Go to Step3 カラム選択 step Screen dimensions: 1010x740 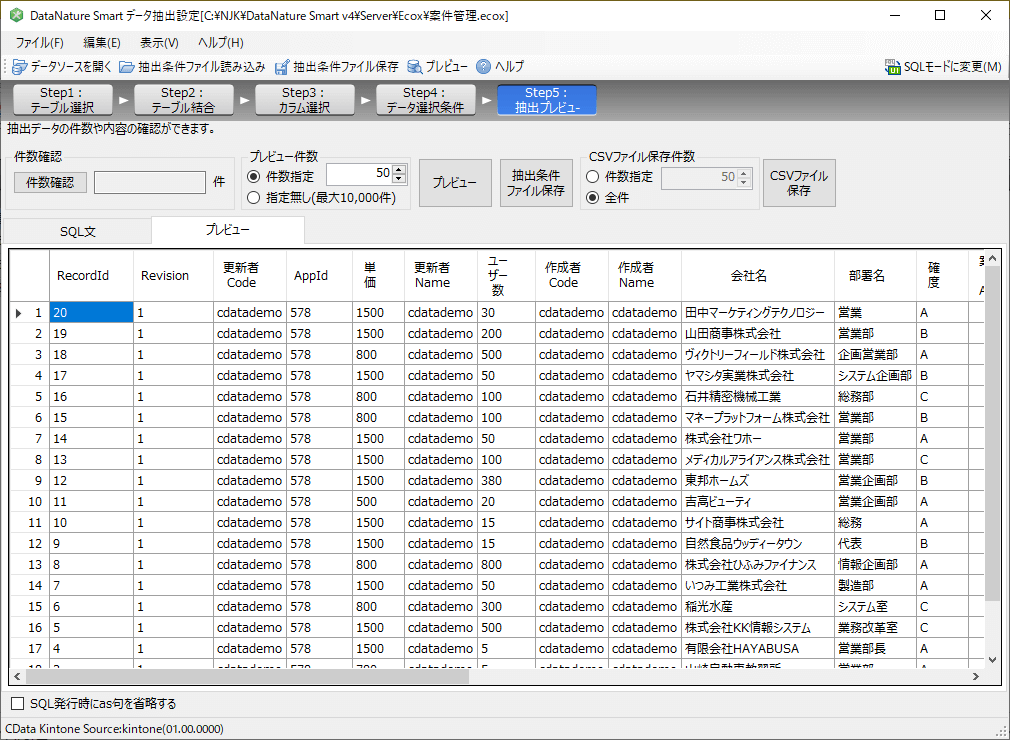pyautogui.click(x=305, y=100)
